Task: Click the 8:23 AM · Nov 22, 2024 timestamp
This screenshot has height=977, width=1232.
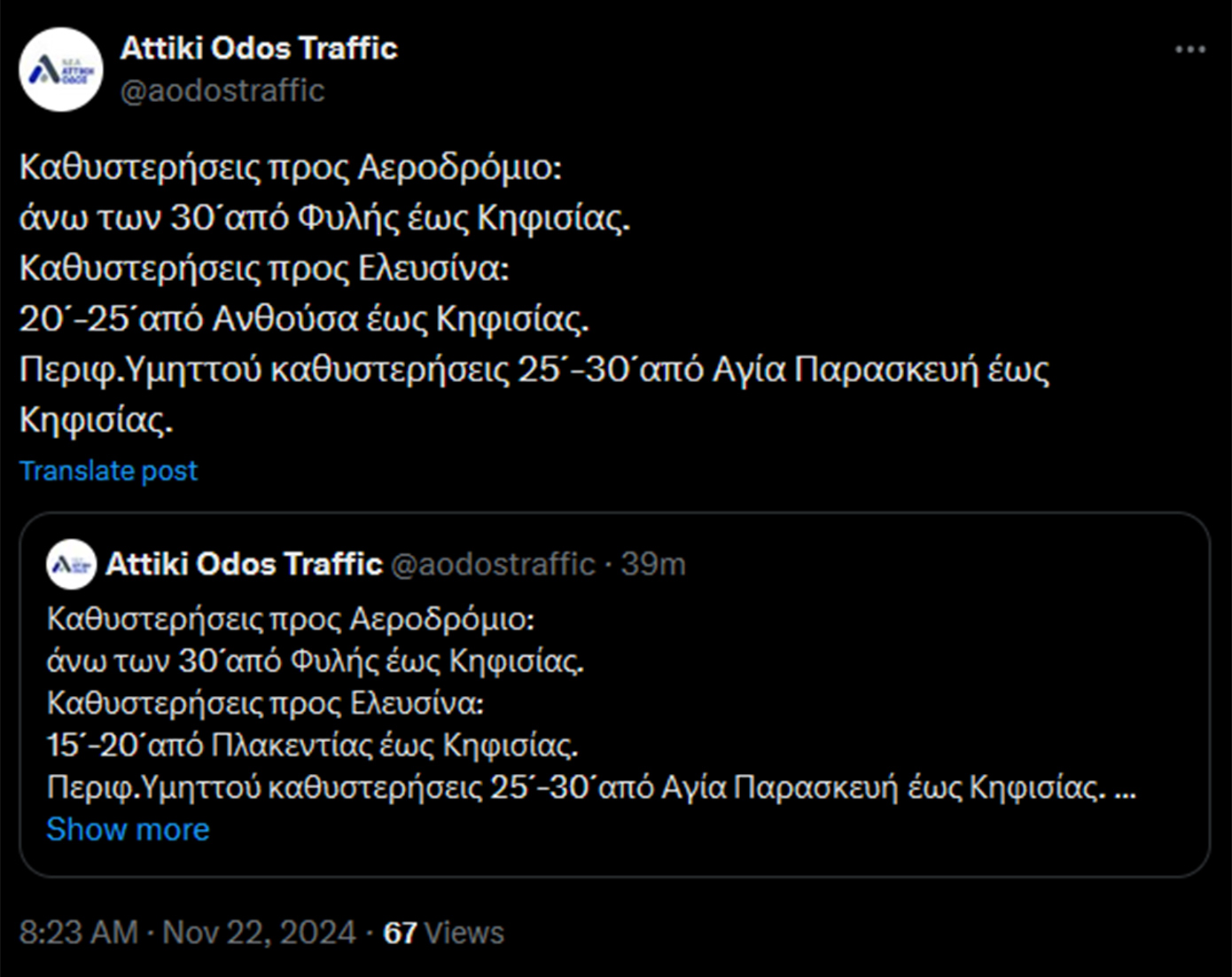Action: click(187, 933)
